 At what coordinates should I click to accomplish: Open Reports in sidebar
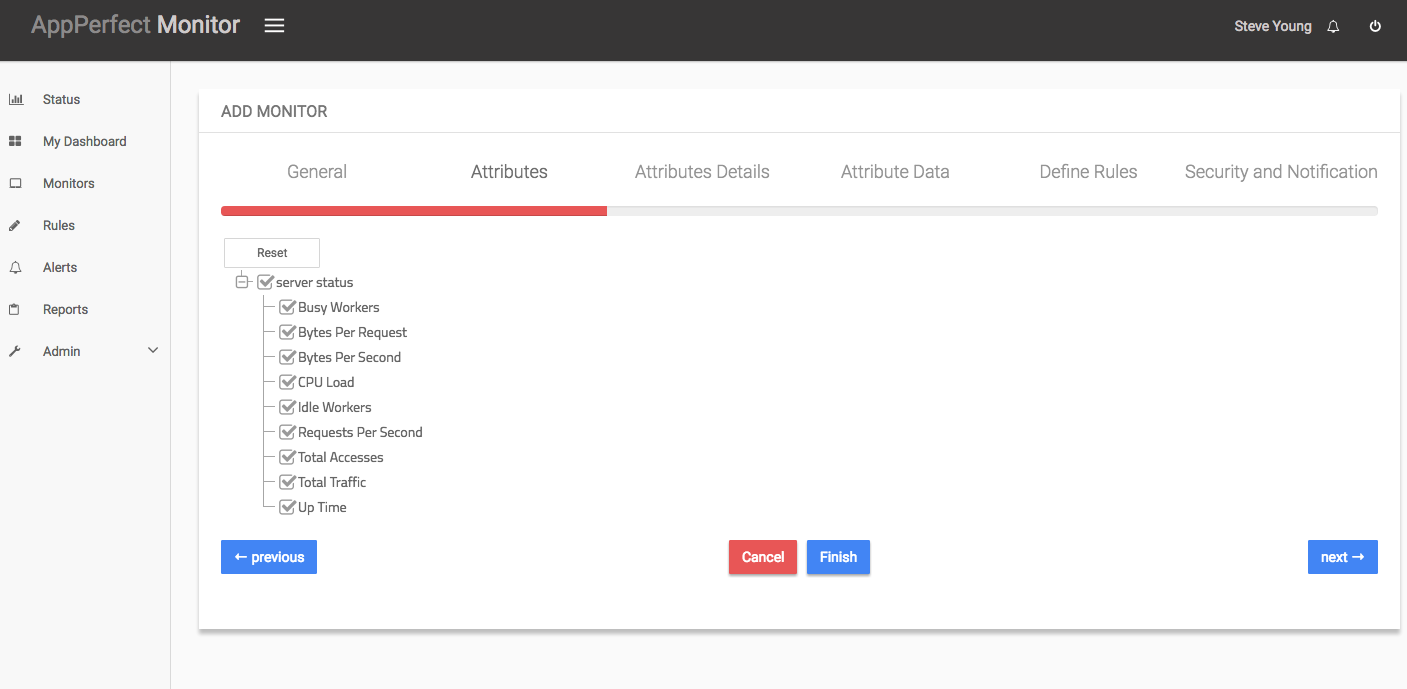click(x=66, y=309)
